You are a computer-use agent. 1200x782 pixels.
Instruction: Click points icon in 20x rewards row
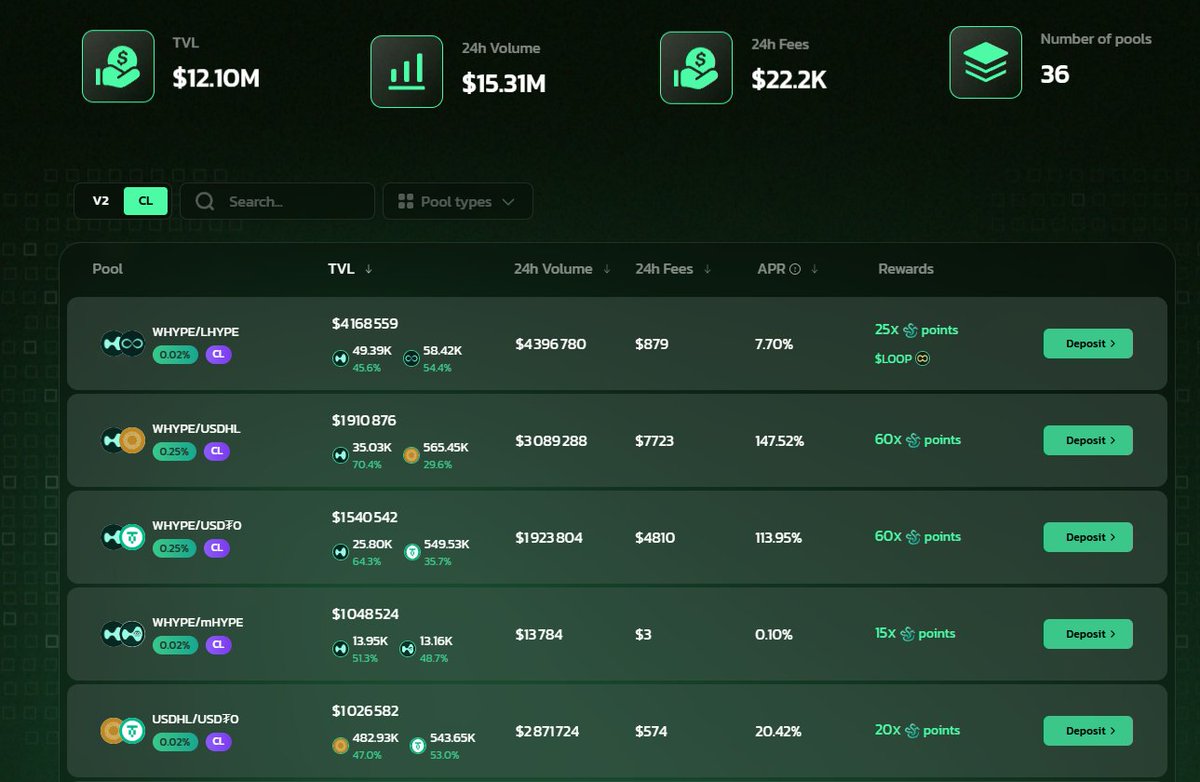913,731
